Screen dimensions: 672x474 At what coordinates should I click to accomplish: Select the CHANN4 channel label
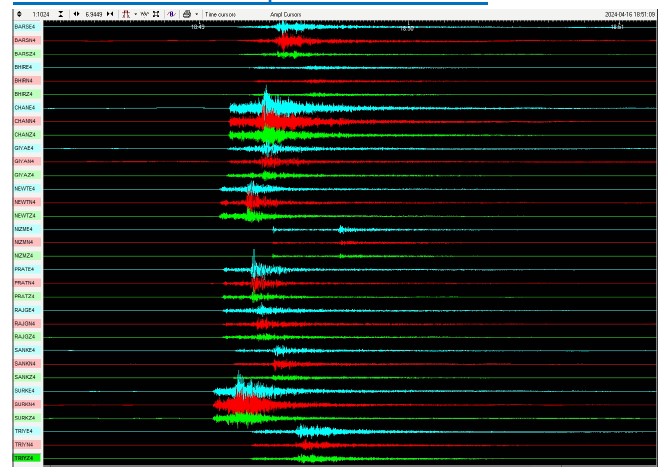(24, 121)
